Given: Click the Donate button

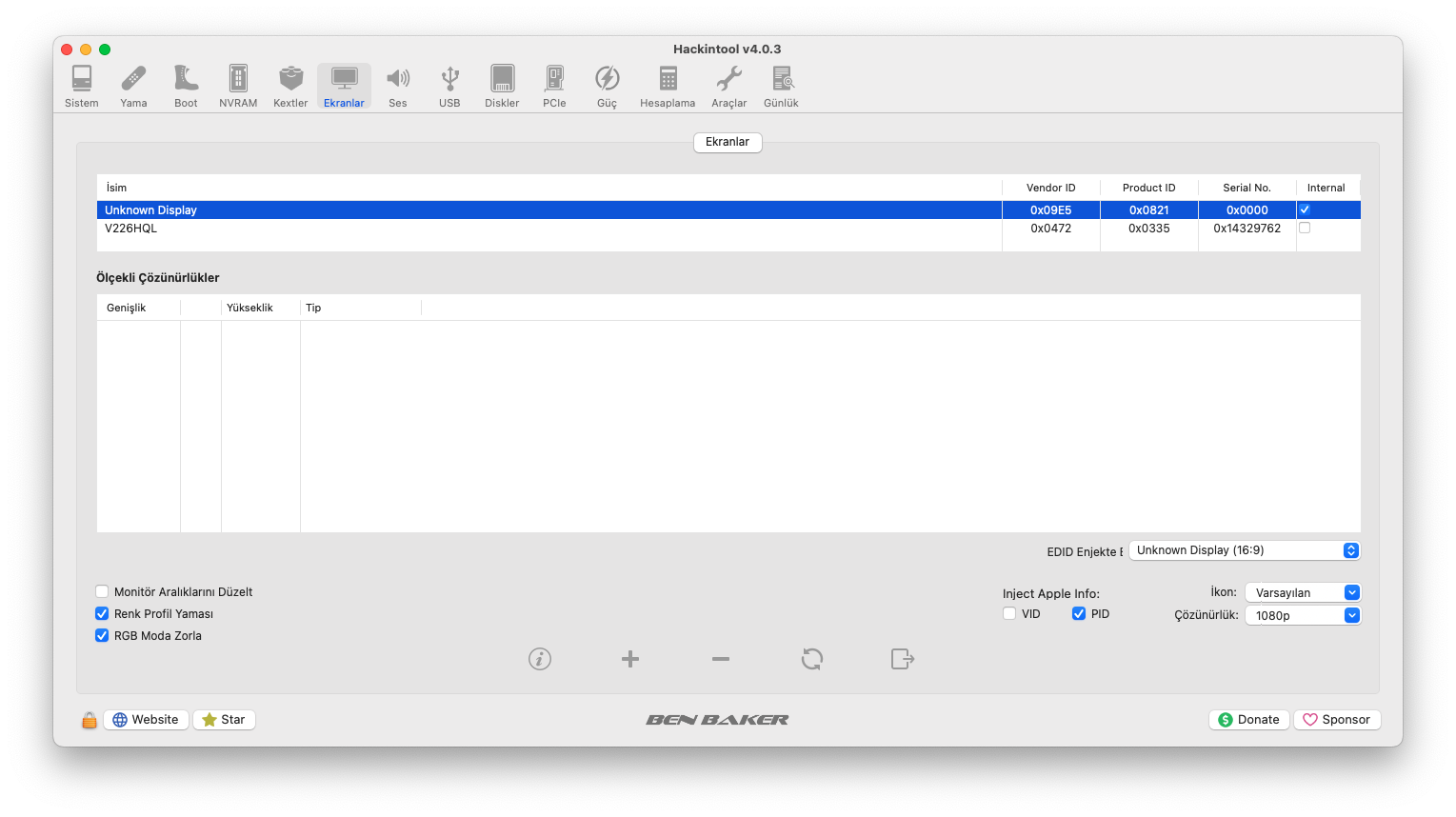Looking at the screenshot, I should coord(1249,720).
